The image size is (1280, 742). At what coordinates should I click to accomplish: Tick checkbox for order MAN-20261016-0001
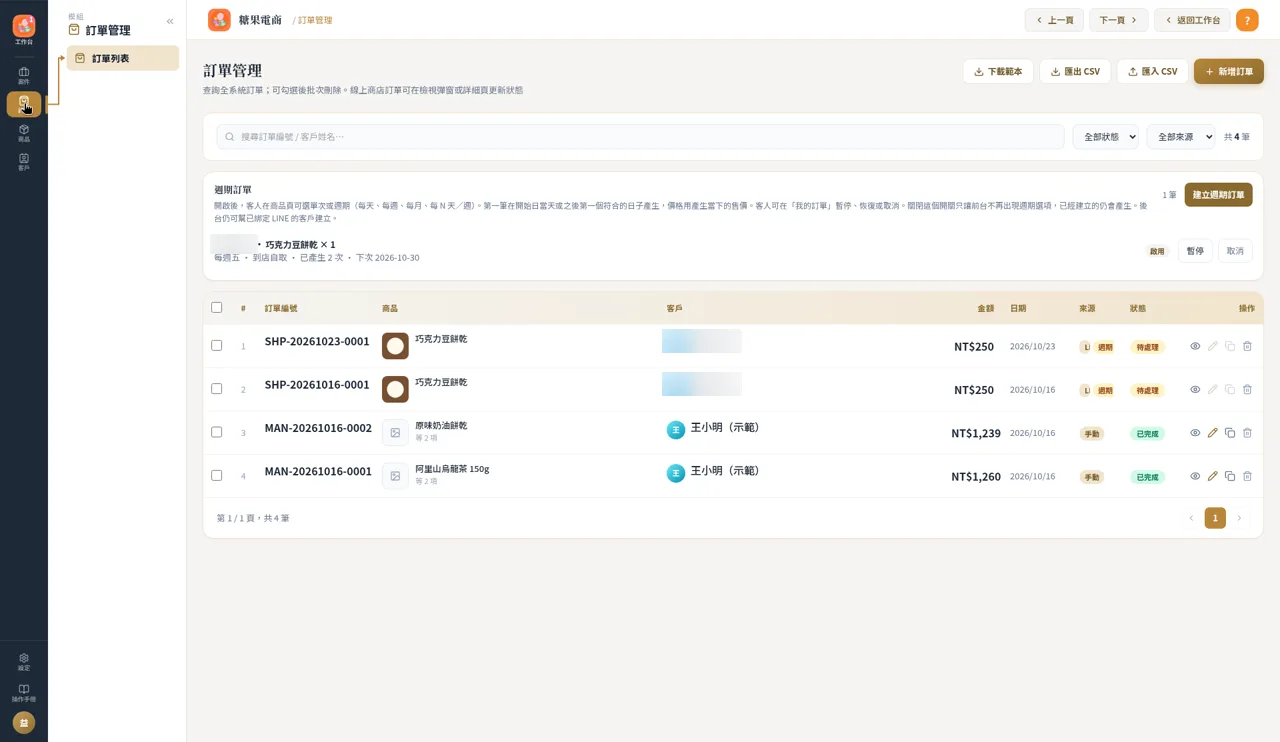coord(216,475)
